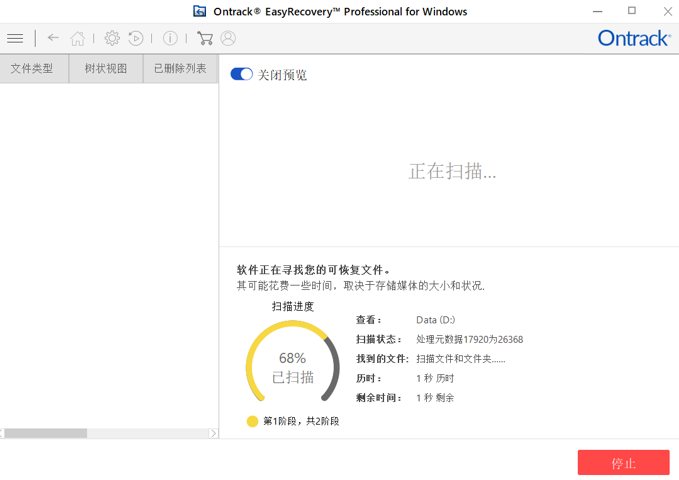Go back with the arrow icon
The height and width of the screenshot is (480, 679).
(53, 38)
